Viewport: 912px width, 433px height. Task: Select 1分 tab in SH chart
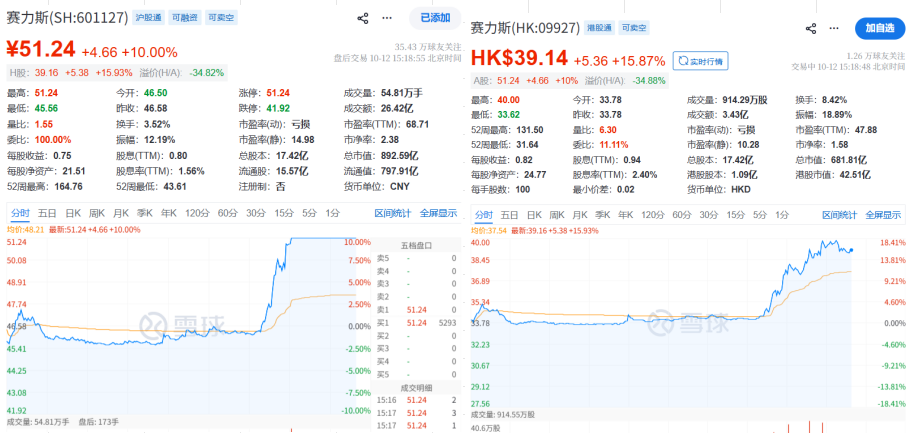tap(332, 214)
